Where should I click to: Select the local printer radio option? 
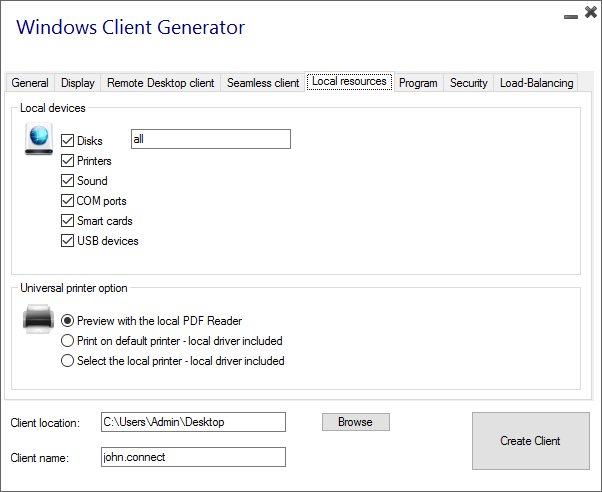68,361
